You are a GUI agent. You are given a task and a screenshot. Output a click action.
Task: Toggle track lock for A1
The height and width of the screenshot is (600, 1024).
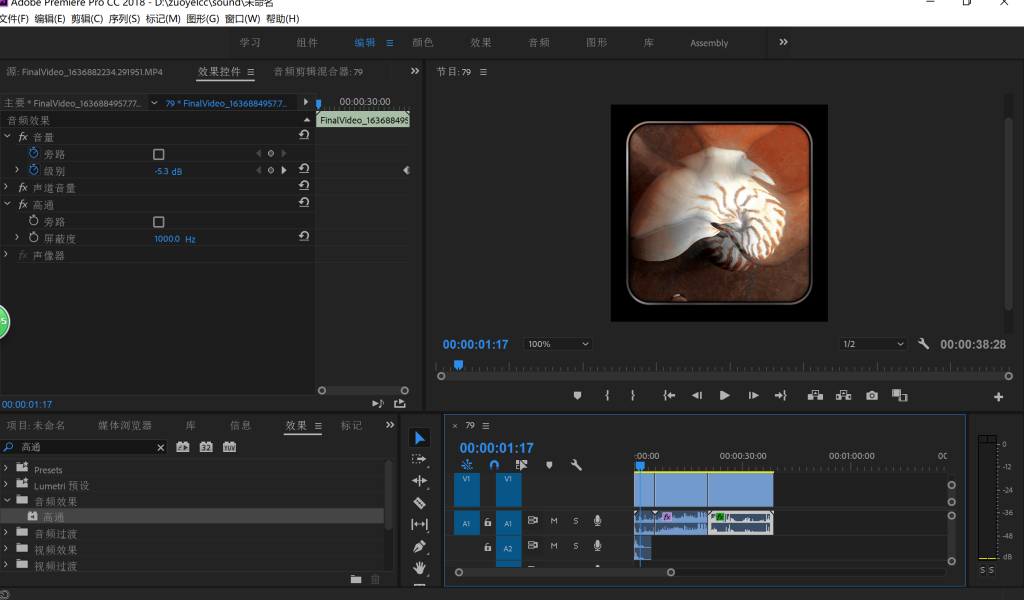pyautogui.click(x=488, y=522)
